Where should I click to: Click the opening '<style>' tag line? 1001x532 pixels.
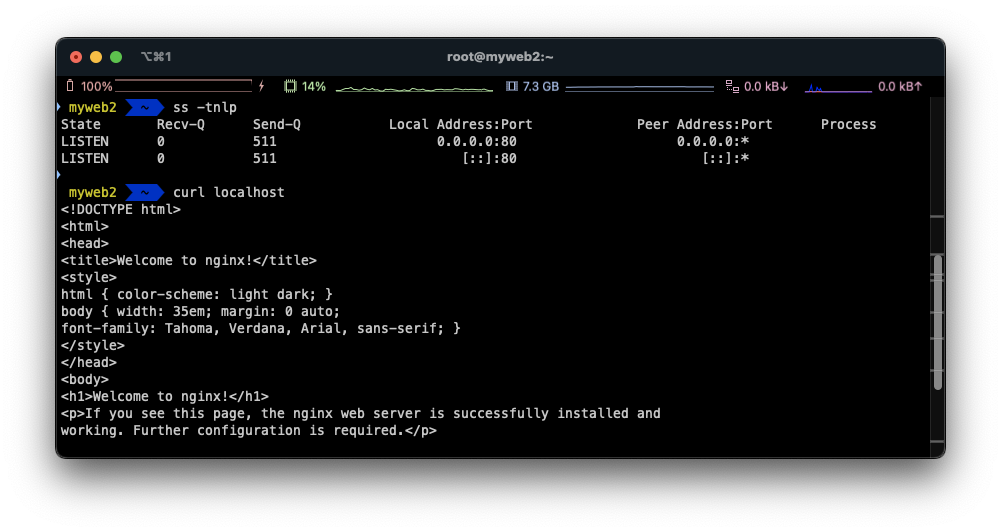point(89,277)
